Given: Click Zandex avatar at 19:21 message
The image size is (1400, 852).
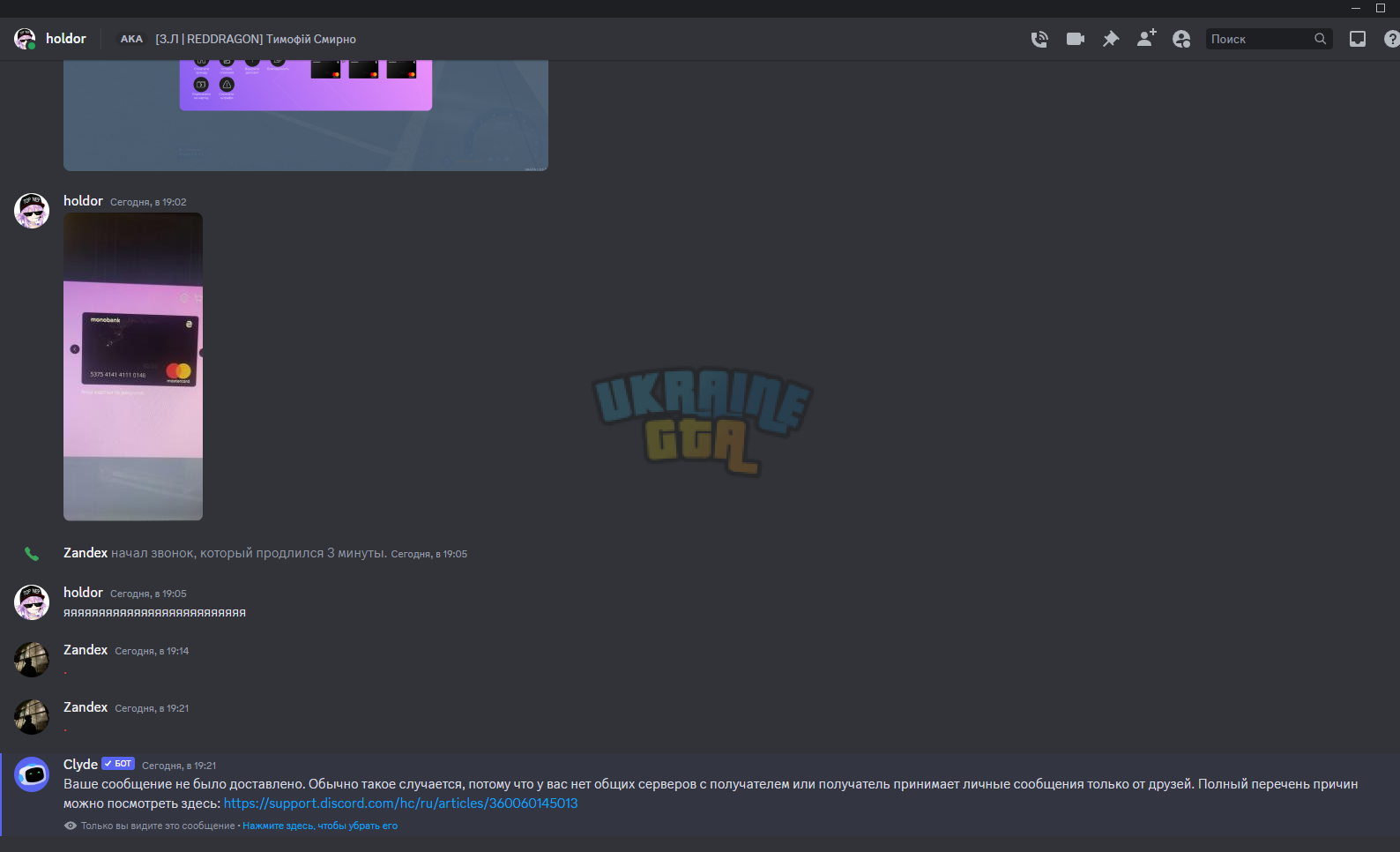Looking at the screenshot, I should click(32, 717).
